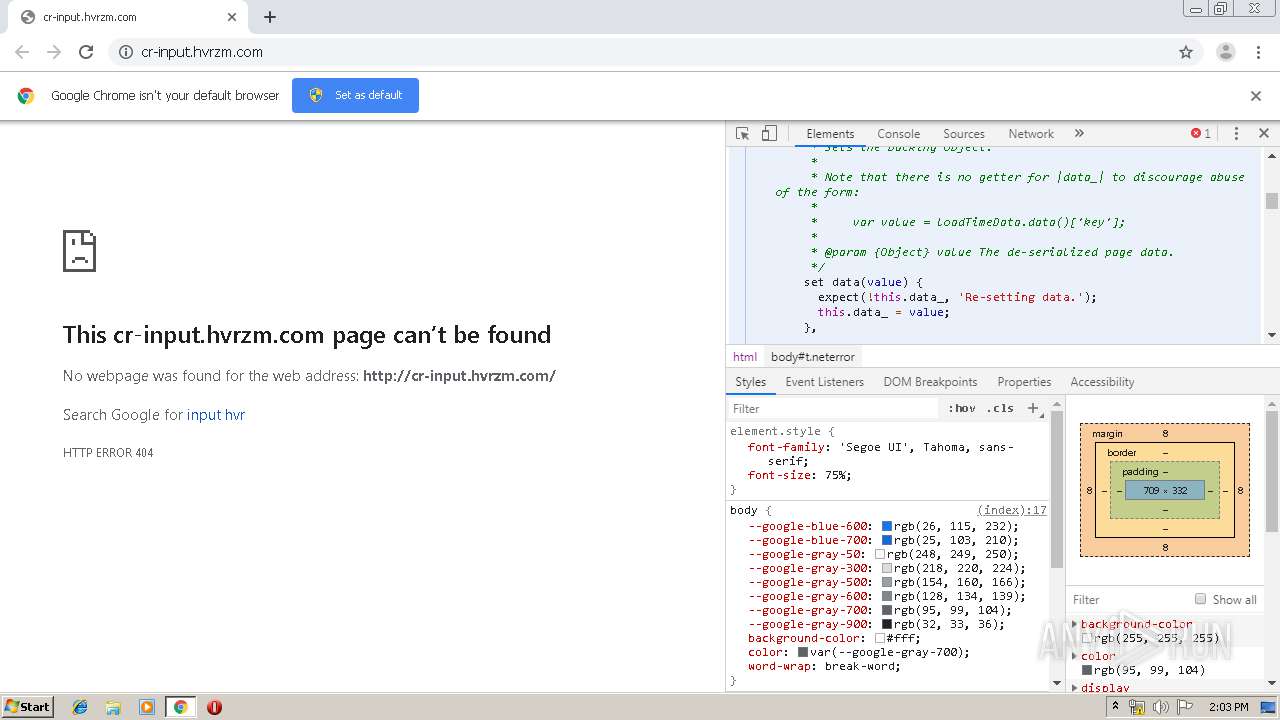Image resolution: width=1280 pixels, height=720 pixels.
Task: Open DevTools customize three-dot menu
Action: tap(1236, 133)
